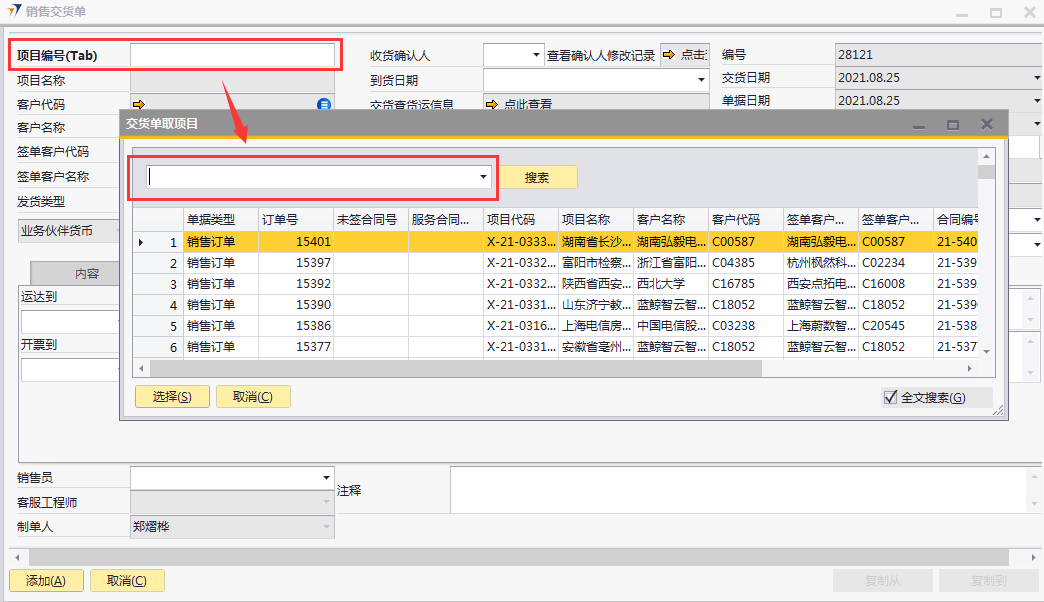Expand the 销售员 dropdown
The width and height of the screenshot is (1044, 602).
pos(326,478)
